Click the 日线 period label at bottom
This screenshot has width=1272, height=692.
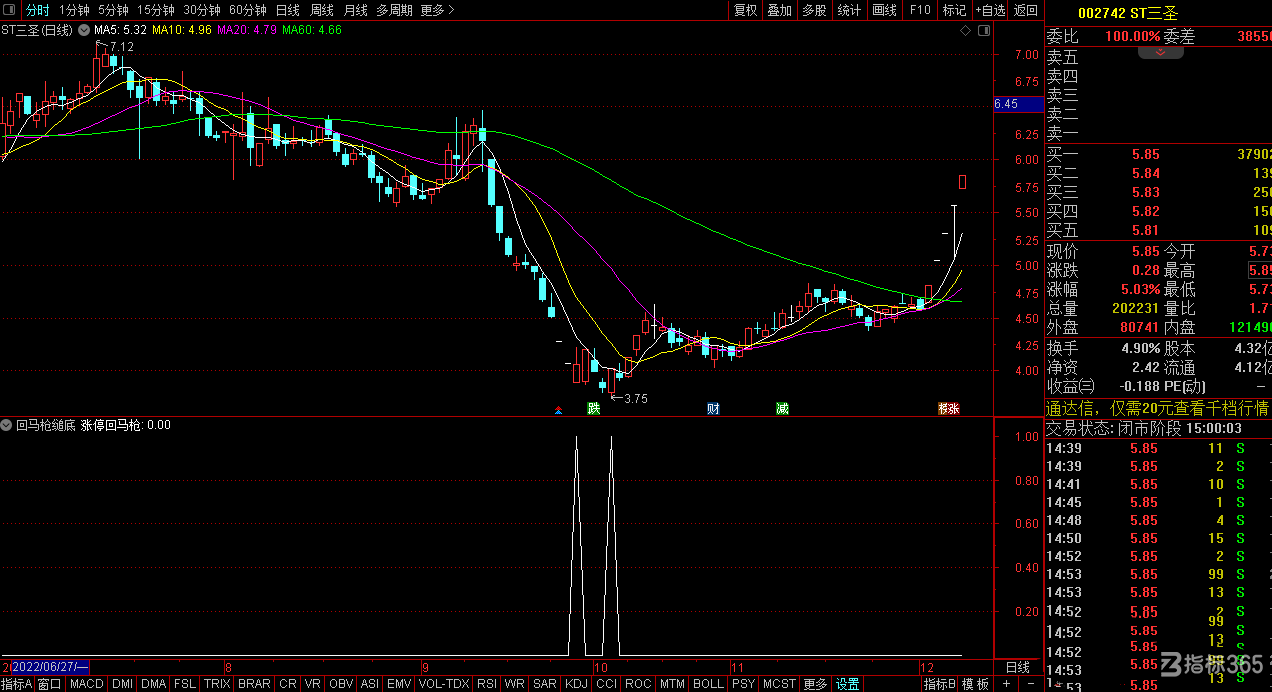tap(1017, 667)
